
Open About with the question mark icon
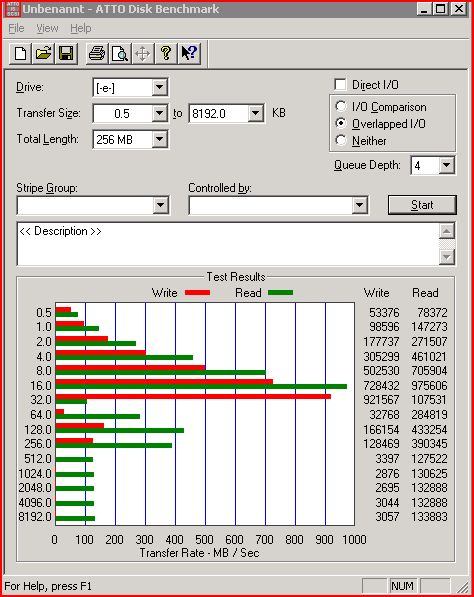coord(166,53)
